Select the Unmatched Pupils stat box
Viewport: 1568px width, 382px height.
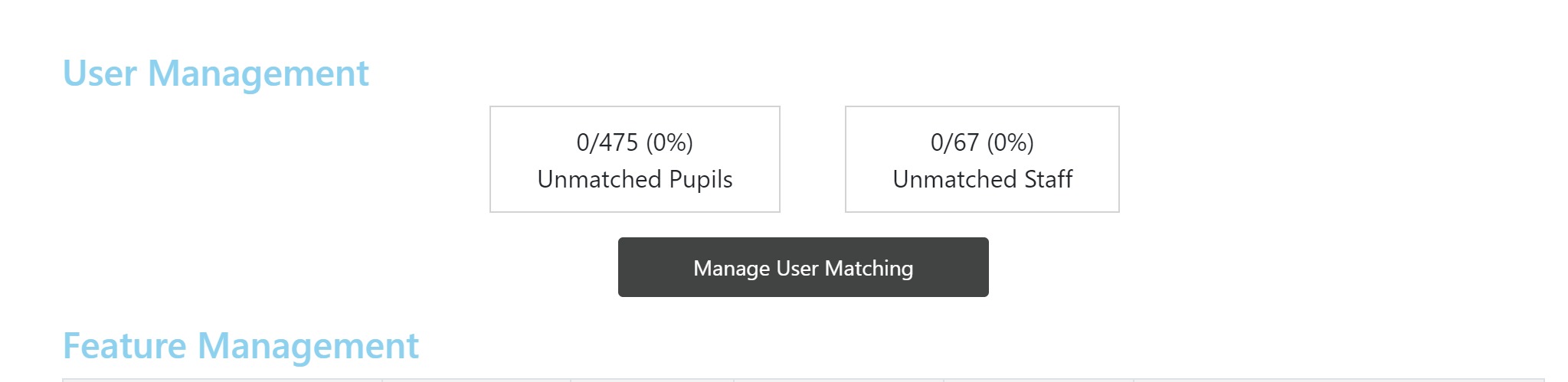pos(634,159)
